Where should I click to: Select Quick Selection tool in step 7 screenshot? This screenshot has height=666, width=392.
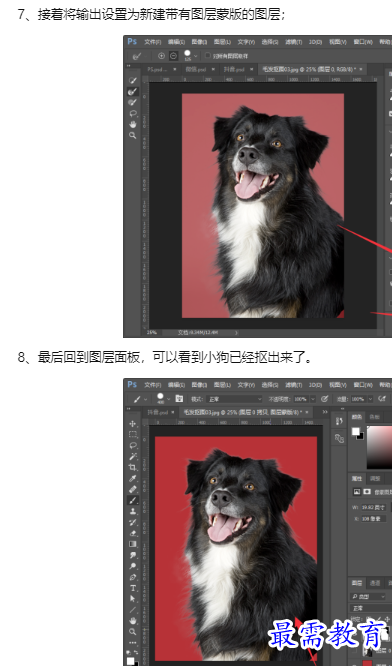click(133, 80)
